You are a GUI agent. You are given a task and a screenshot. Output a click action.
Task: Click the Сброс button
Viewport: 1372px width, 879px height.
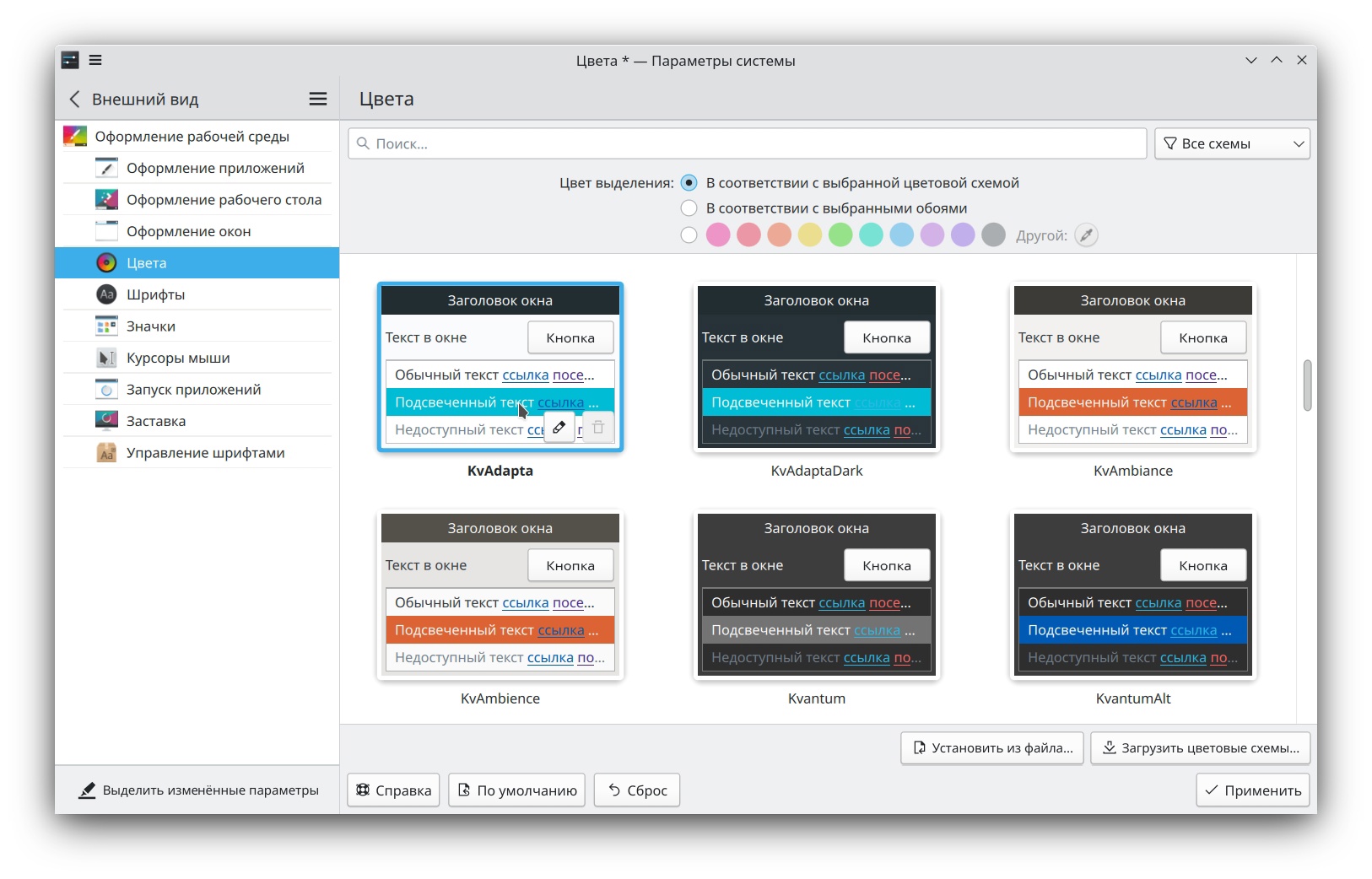point(637,790)
